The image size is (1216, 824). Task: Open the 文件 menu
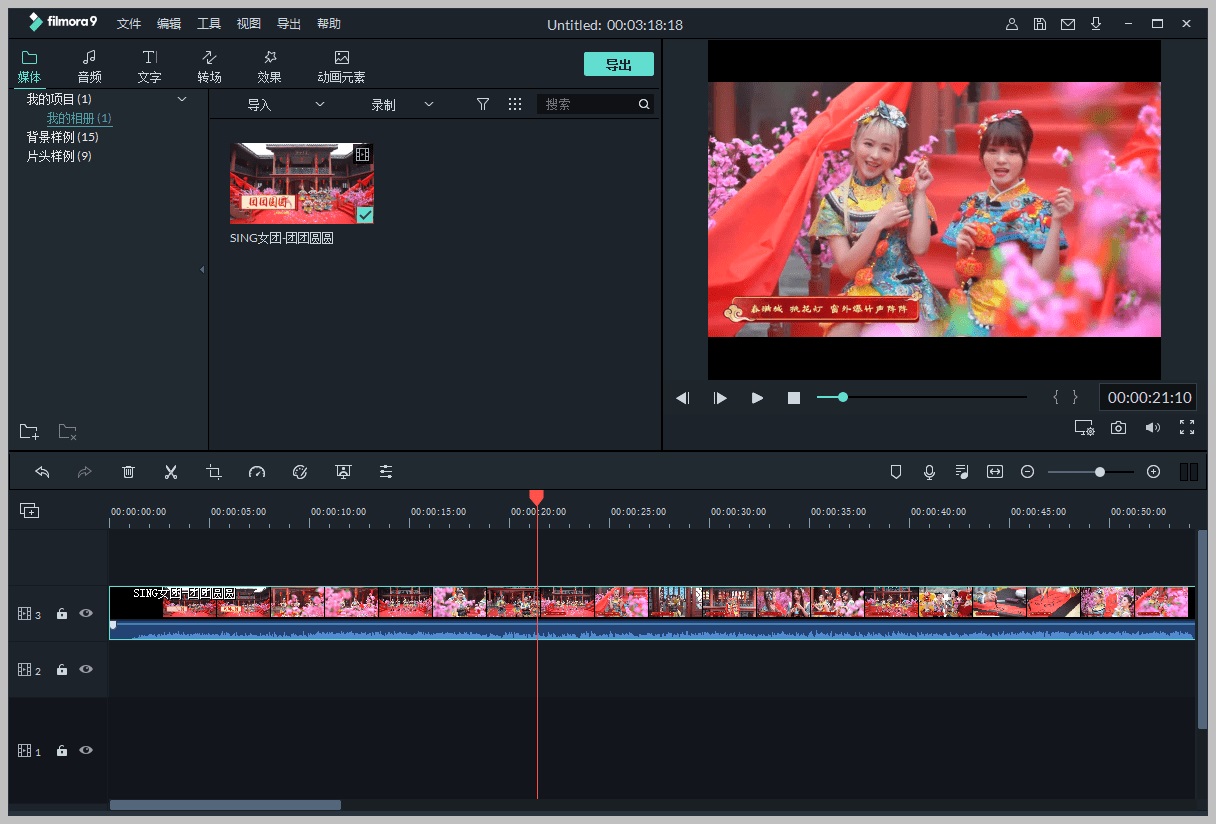129,24
